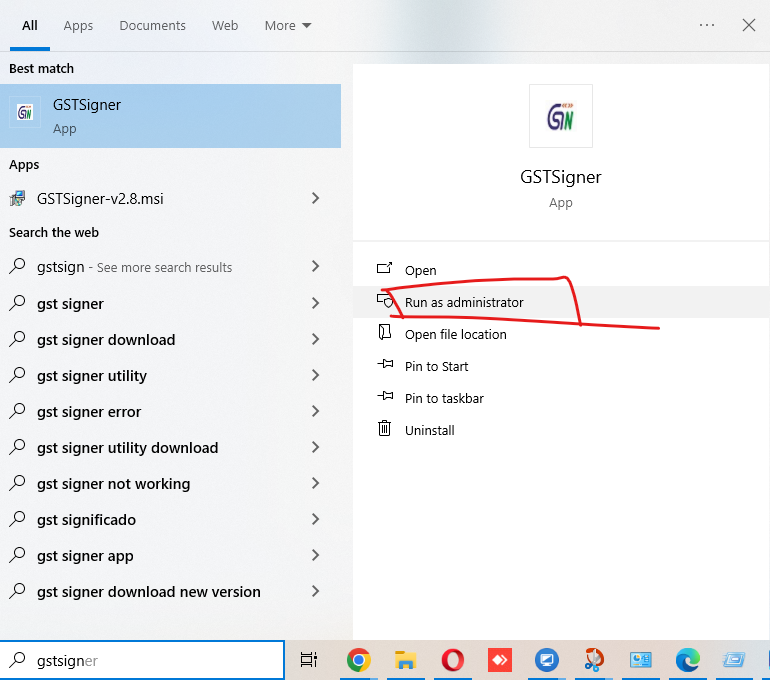Screen dimensions: 770x680
Task: Click the Run as administrator shield icon
Action: (385, 300)
